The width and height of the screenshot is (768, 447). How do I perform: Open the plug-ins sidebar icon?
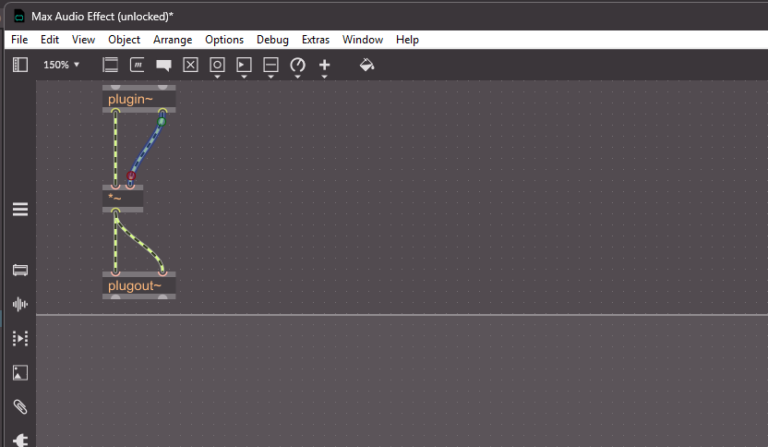click(x=20, y=440)
